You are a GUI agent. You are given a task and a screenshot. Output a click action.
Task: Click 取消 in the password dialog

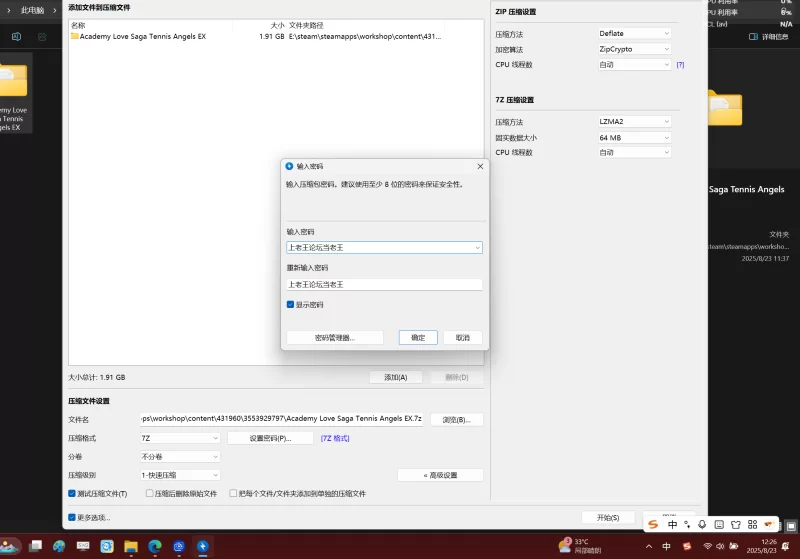click(462, 338)
